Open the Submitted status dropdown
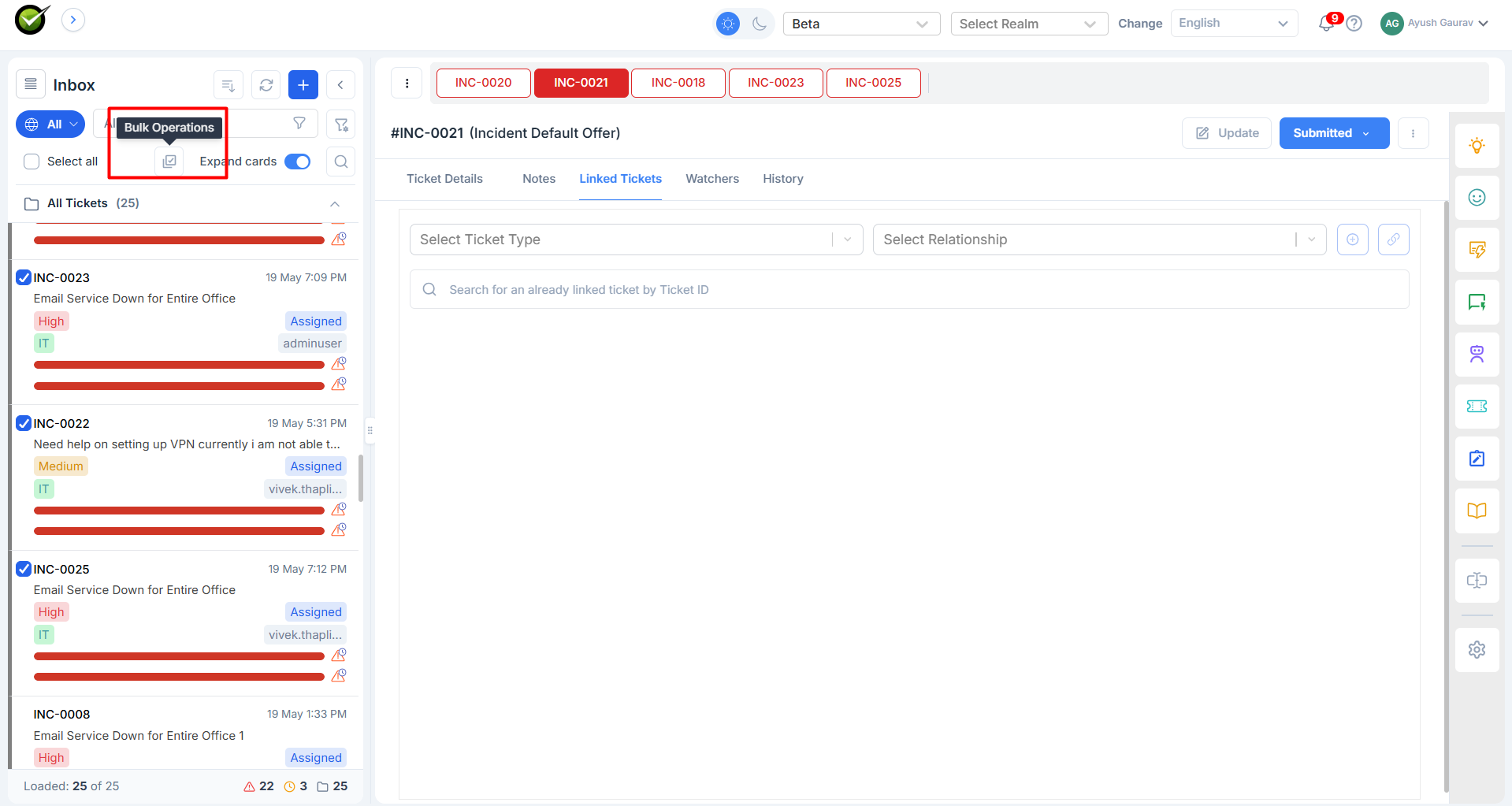The width and height of the screenshot is (1512, 806). tap(1334, 133)
